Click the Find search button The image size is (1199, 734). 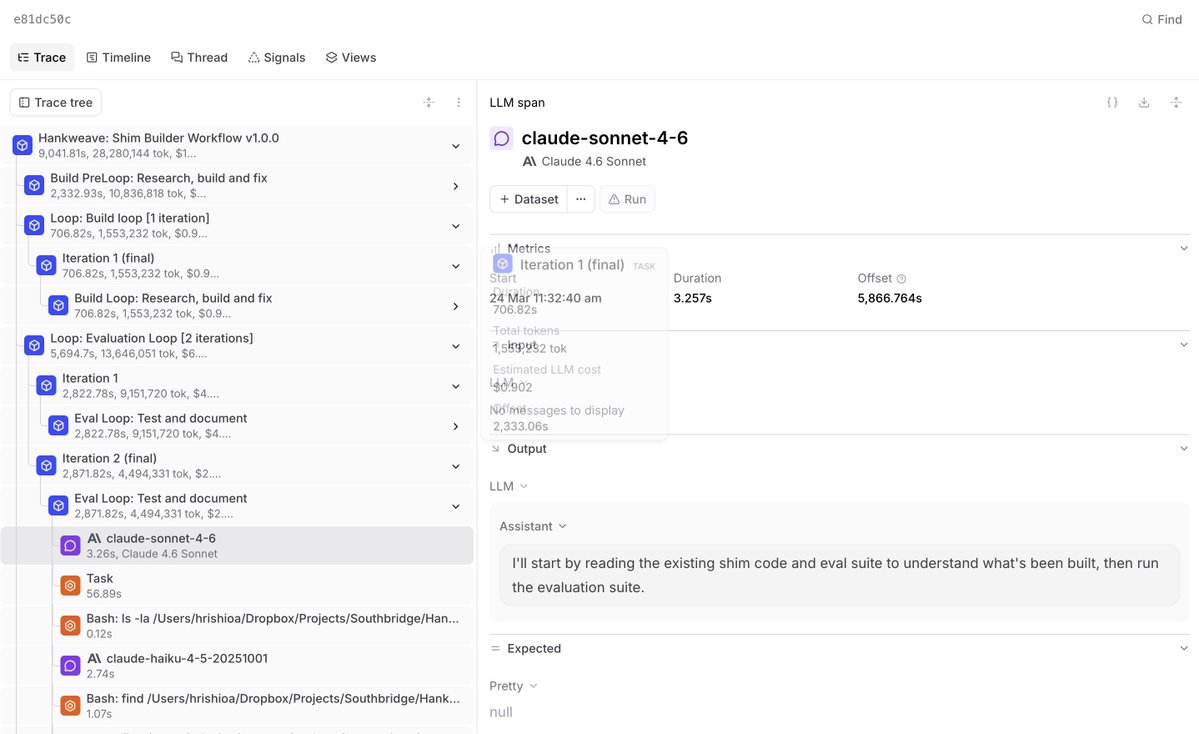coord(1162,19)
